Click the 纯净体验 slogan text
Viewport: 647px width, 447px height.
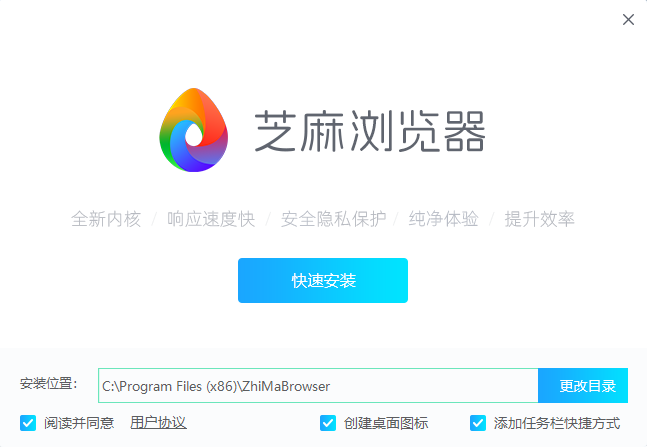pyautogui.click(x=444, y=219)
